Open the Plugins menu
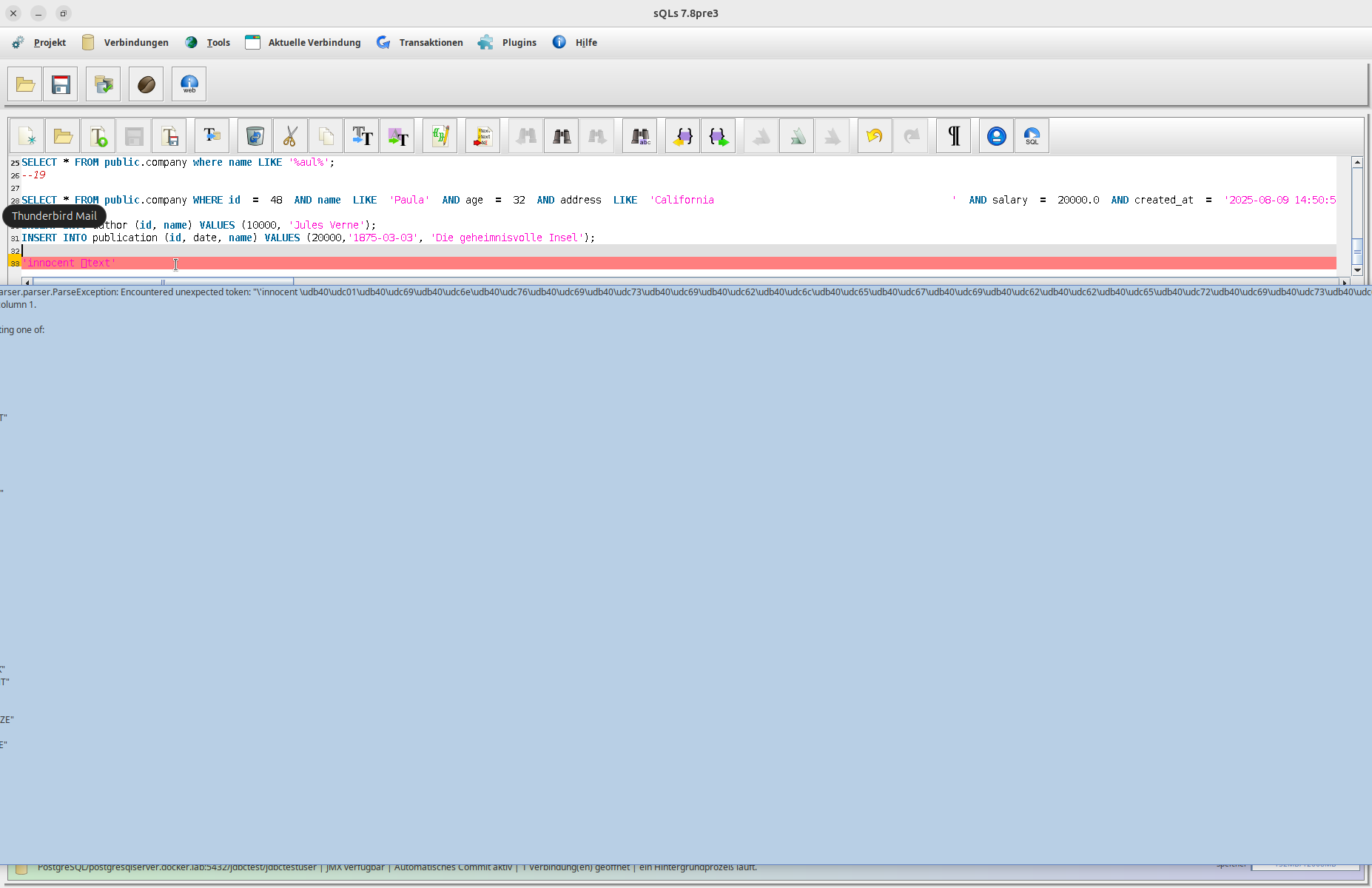Screen dimensions: 1372x888 518,42
